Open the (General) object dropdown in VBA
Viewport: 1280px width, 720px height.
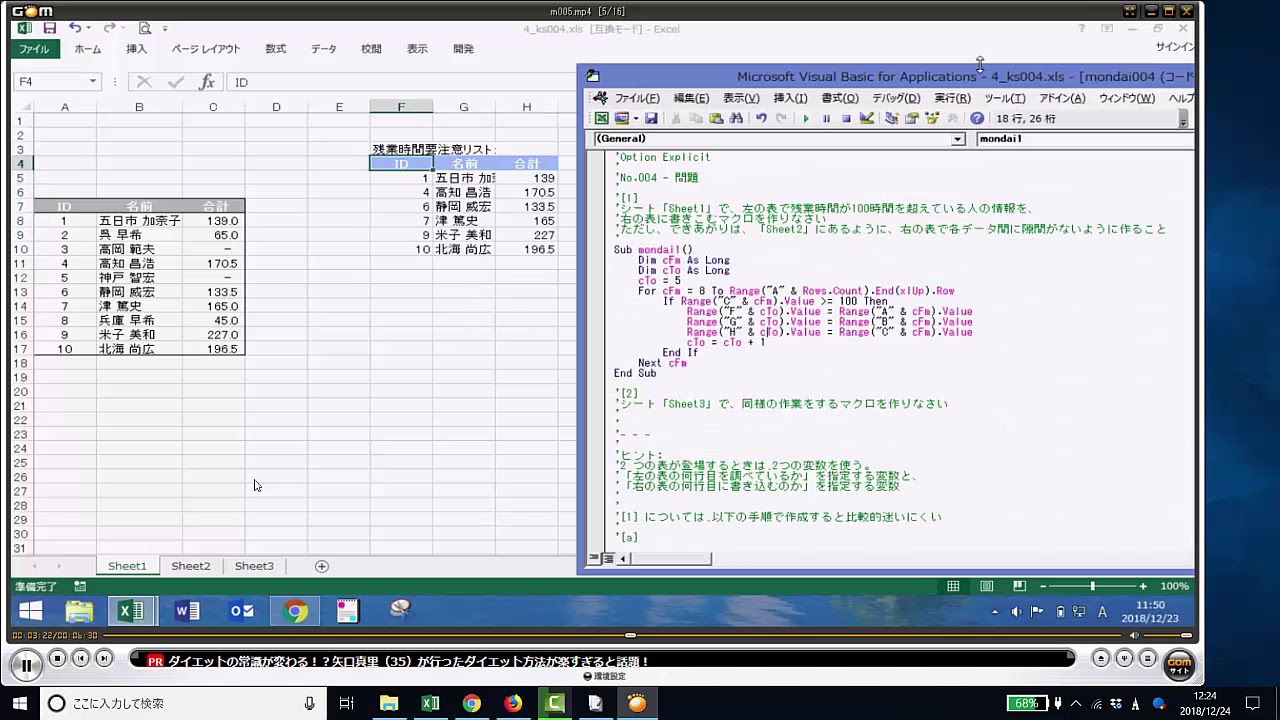957,139
